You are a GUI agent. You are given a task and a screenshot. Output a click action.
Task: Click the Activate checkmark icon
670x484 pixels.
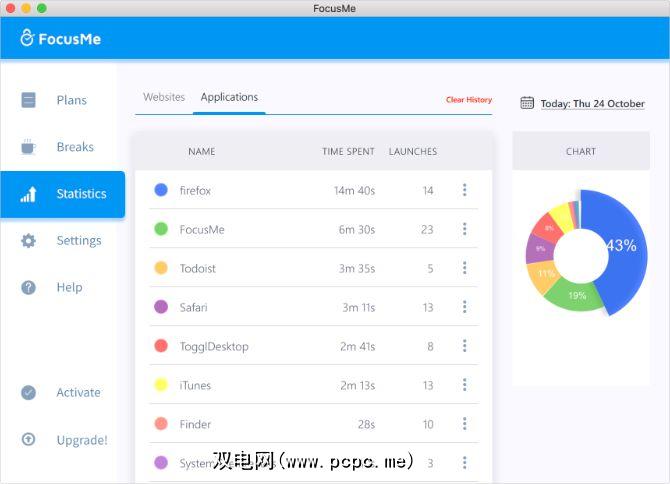click(28, 392)
